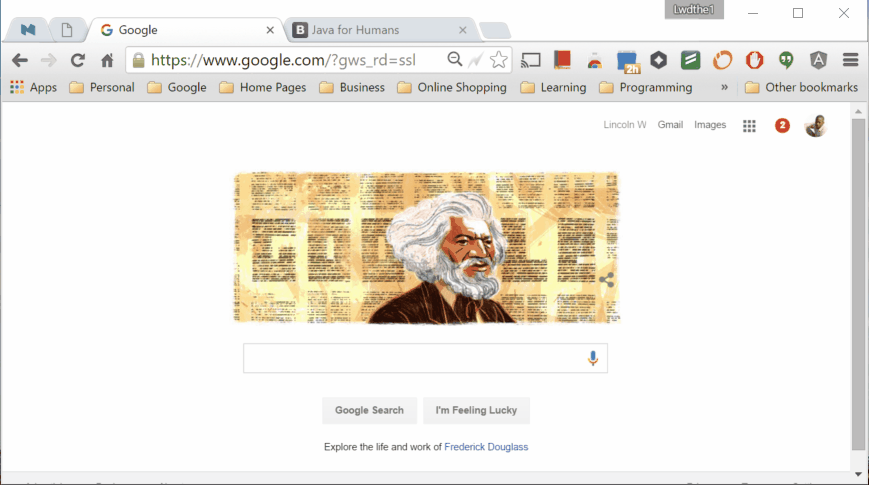The height and width of the screenshot is (485, 869).
Task: Go to the home page via house icon
Action: (x=107, y=60)
